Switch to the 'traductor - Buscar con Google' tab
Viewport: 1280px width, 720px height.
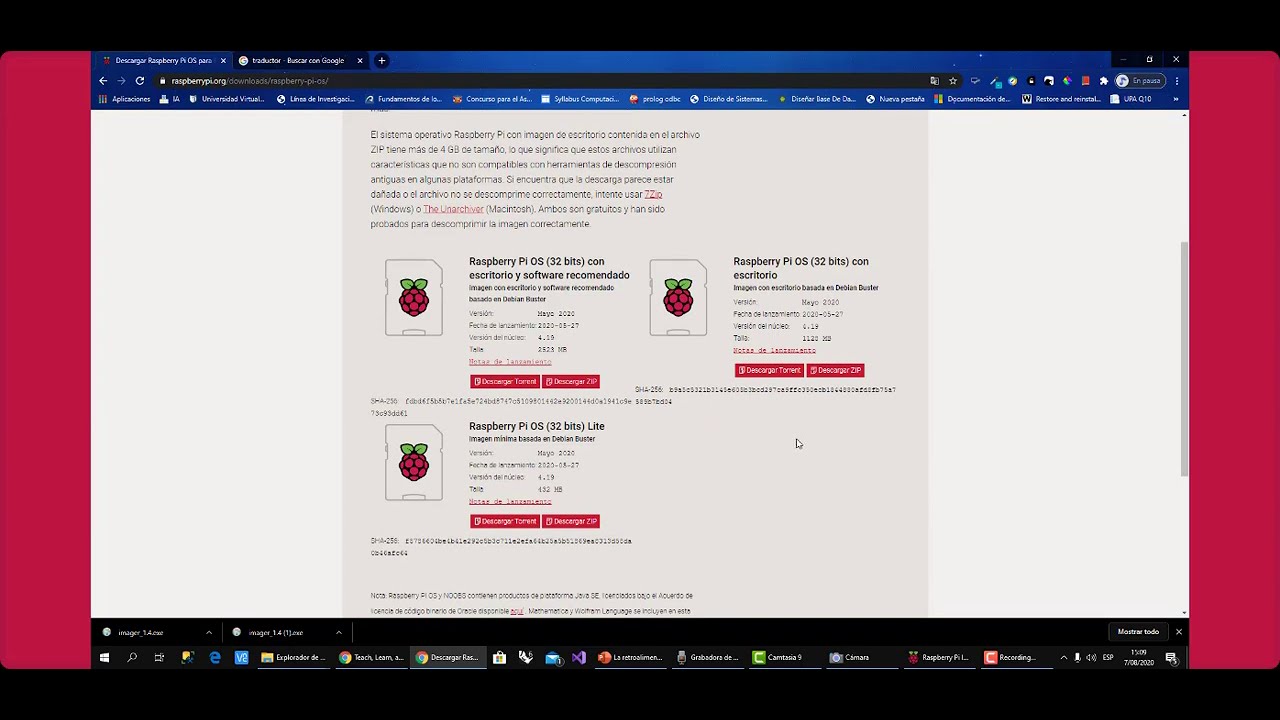click(298, 61)
